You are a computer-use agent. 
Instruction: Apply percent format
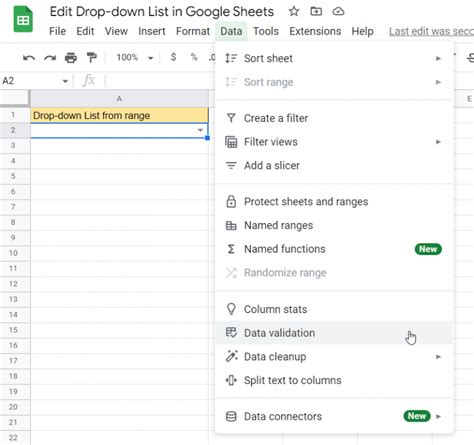pos(194,57)
